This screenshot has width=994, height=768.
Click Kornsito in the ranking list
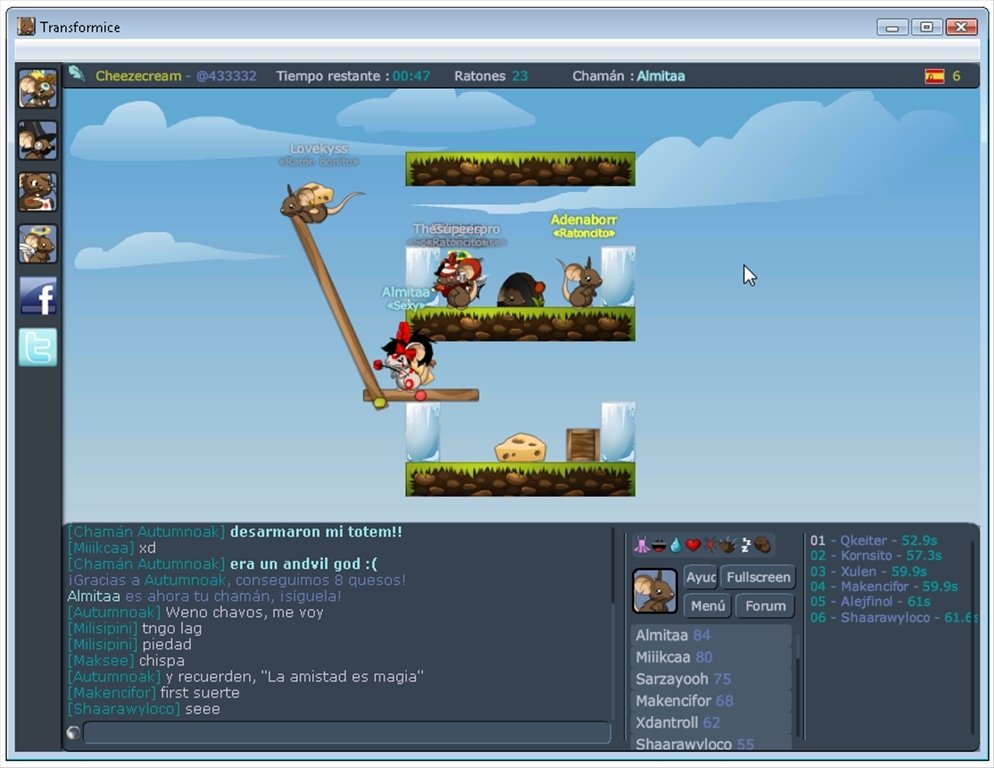coord(865,556)
